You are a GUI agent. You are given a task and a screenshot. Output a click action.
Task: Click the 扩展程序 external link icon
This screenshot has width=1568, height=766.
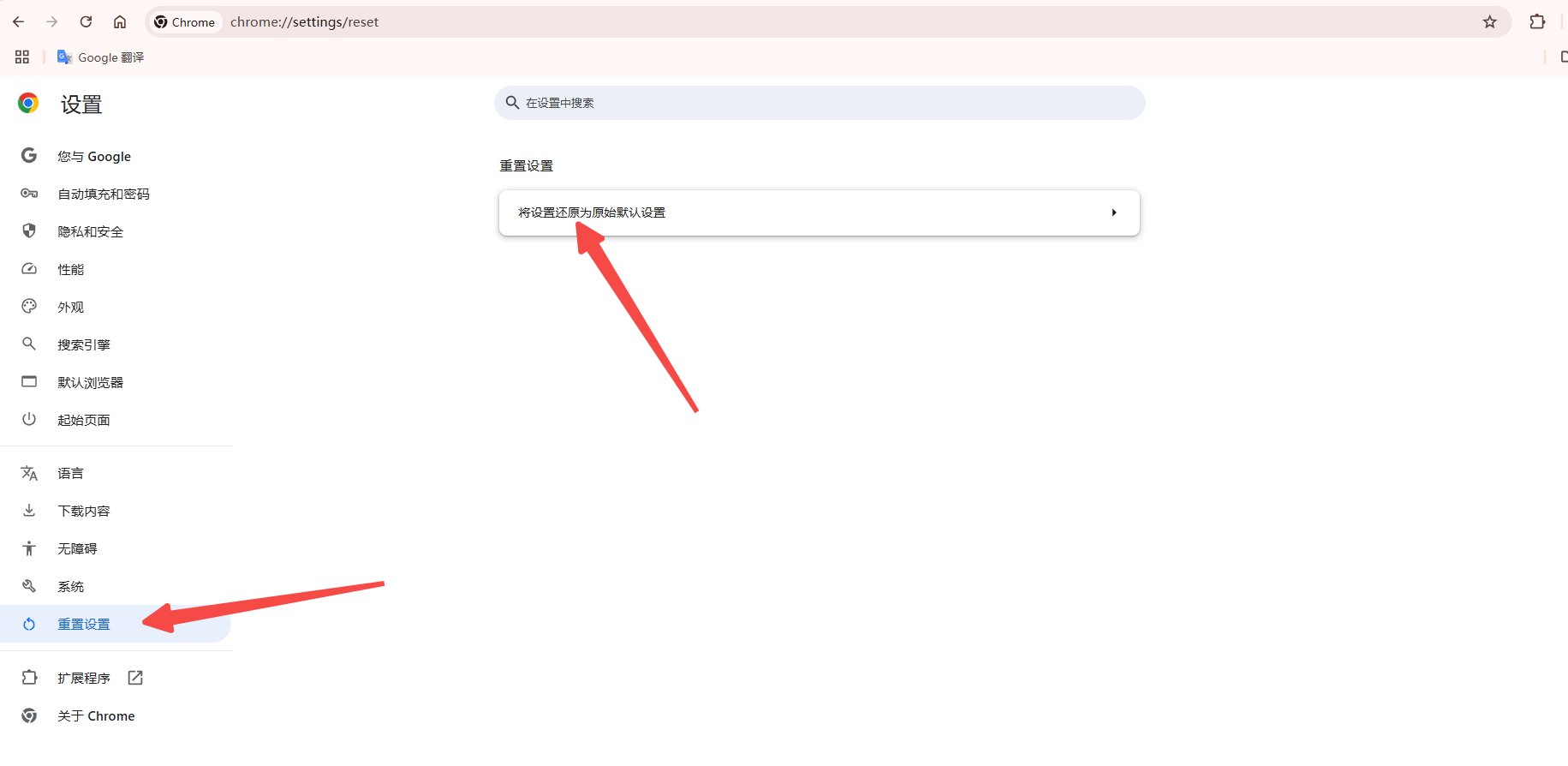pos(135,678)
